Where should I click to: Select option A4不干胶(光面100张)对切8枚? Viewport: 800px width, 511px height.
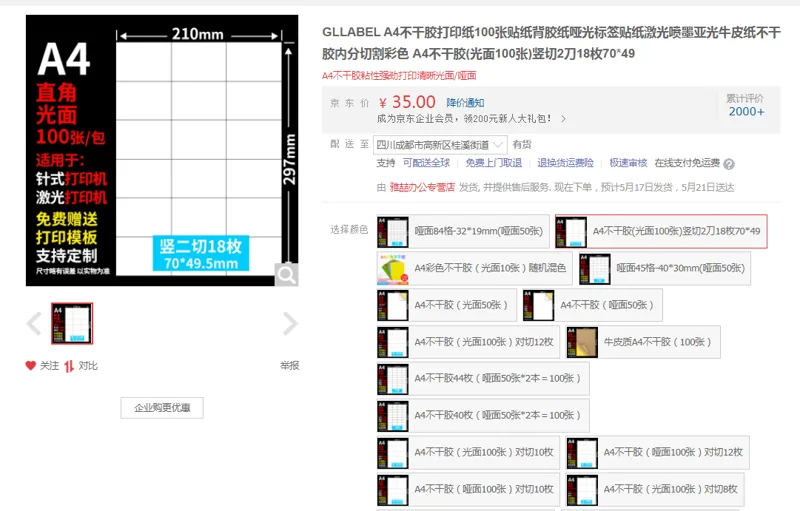pyautogui.click(x=655, y=489)
